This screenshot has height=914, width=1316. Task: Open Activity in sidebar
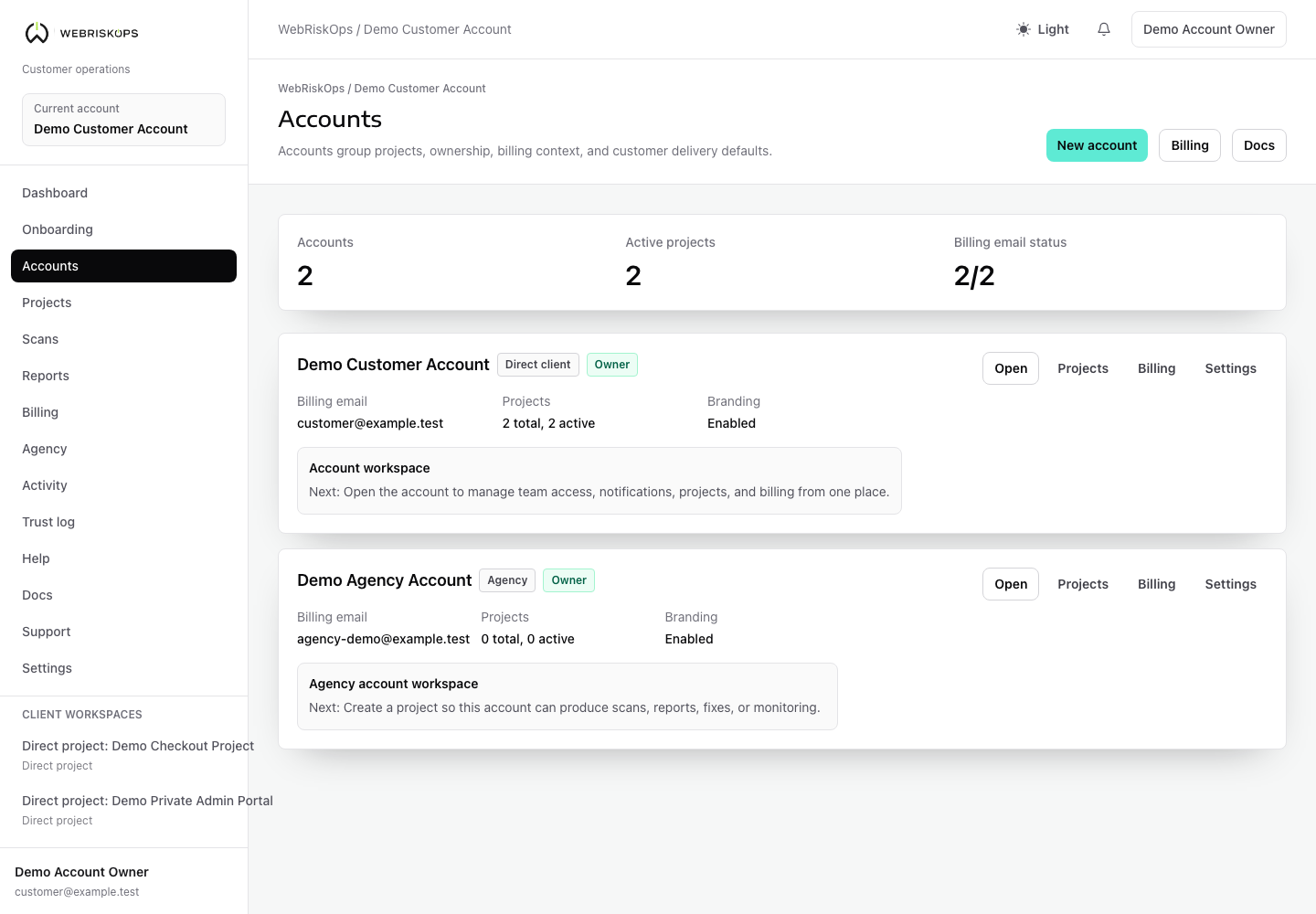(x=123, y=485)
